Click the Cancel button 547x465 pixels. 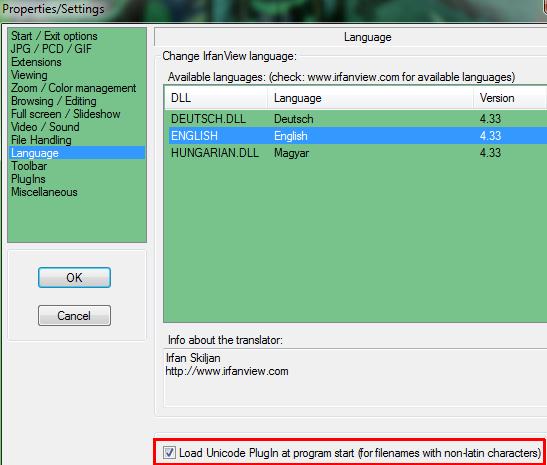click(x=74, y=316)
